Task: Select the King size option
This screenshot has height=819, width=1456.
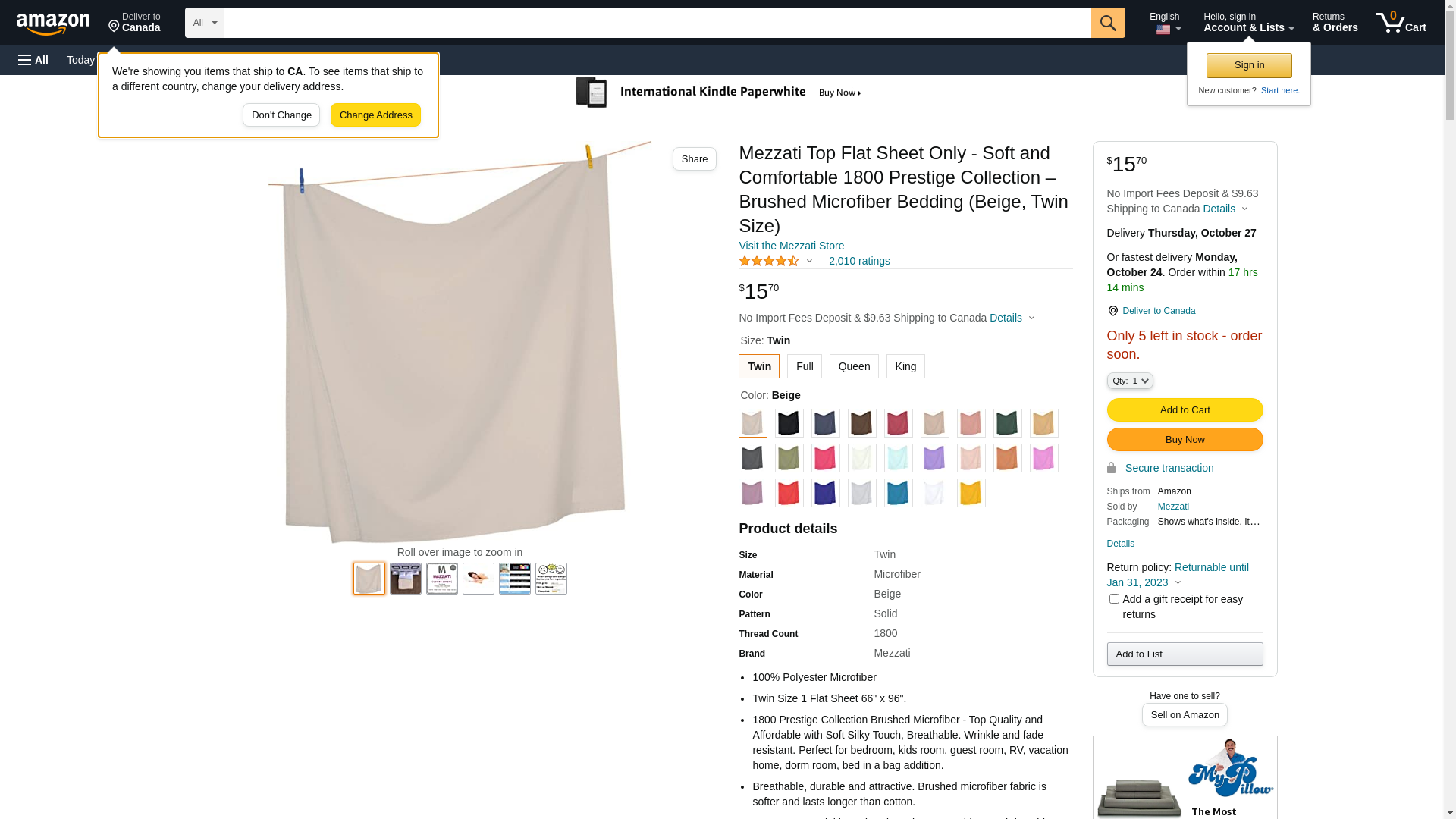Action: tap(905, 366)
